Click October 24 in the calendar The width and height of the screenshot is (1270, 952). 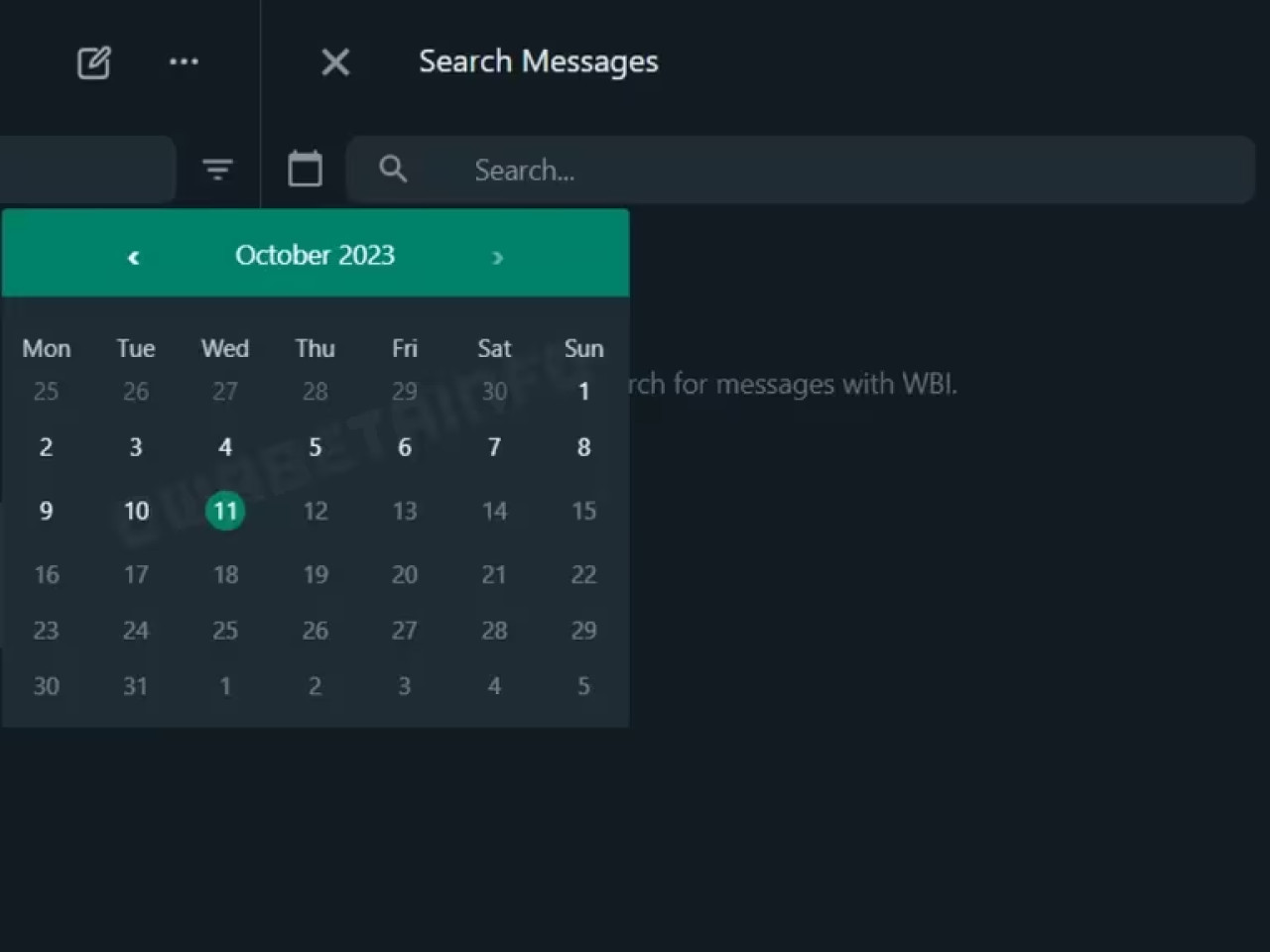pyautogui.click(x=136, y=631)
